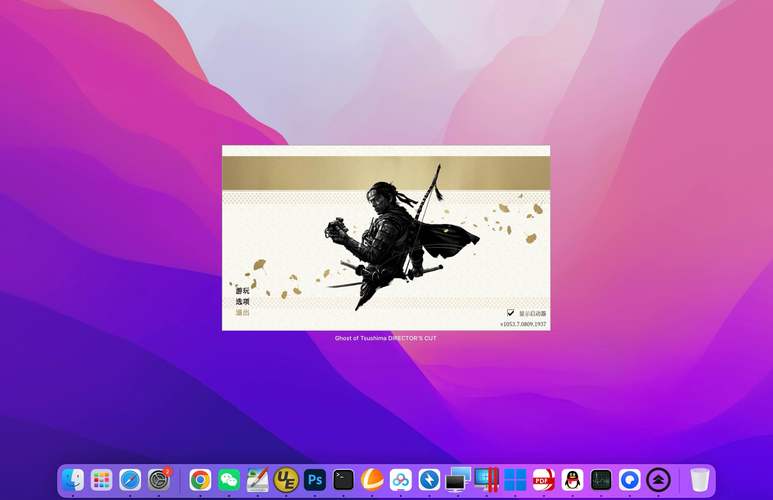The height and width of the screenshot is (500, 773).
Task: Launch Safari from the Dock
Action: coord(130,479)
